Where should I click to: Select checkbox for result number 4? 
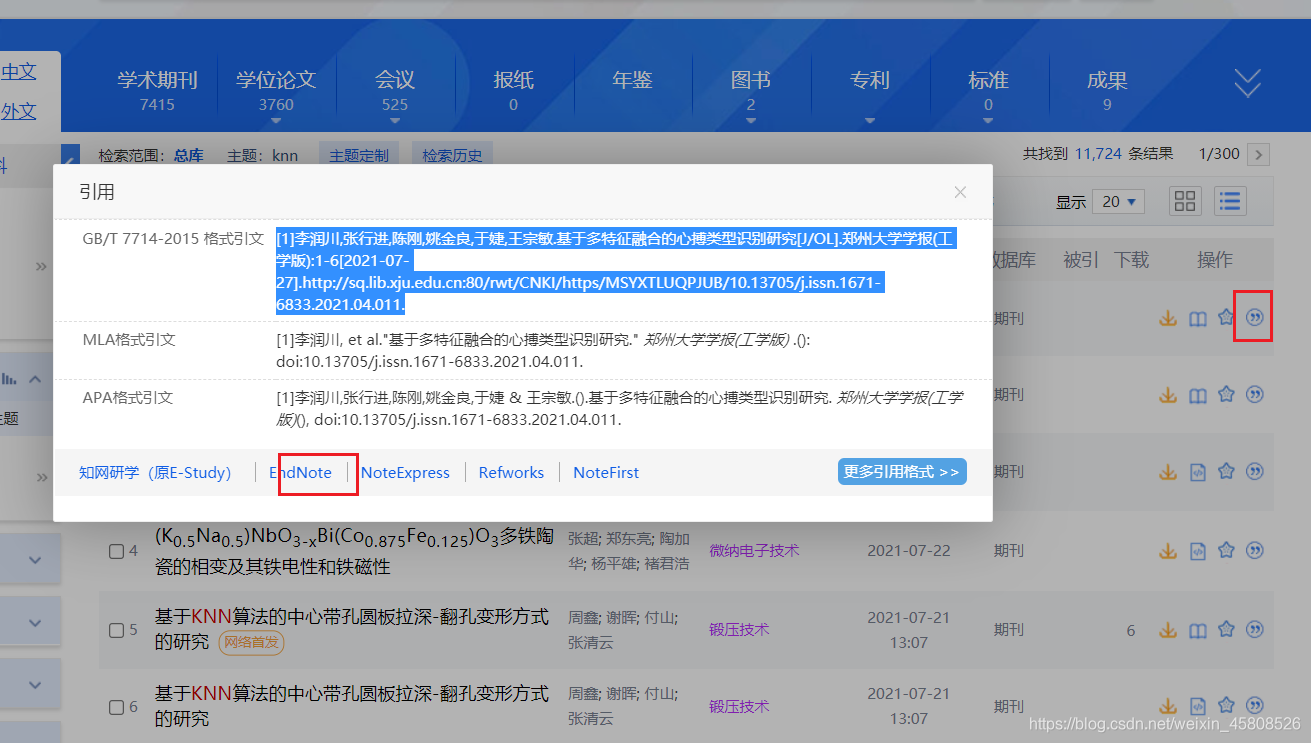point(116,551)
